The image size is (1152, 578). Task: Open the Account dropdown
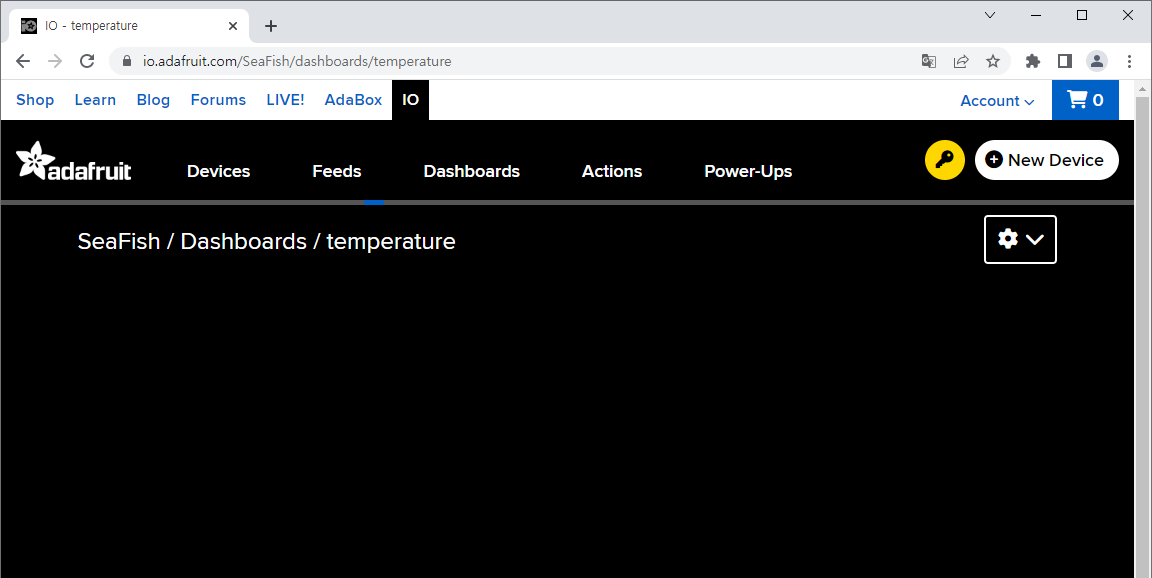point(997,101)
